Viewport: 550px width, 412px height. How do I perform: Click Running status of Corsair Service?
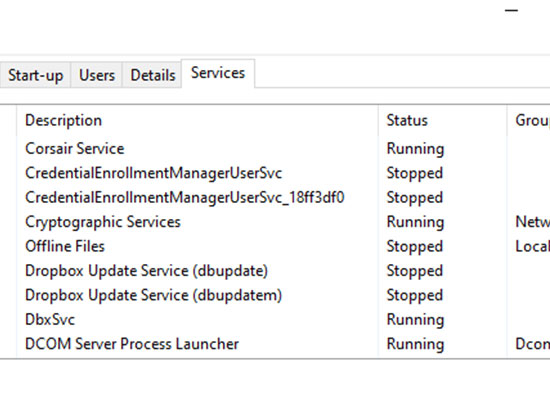(x=415, y=149)
